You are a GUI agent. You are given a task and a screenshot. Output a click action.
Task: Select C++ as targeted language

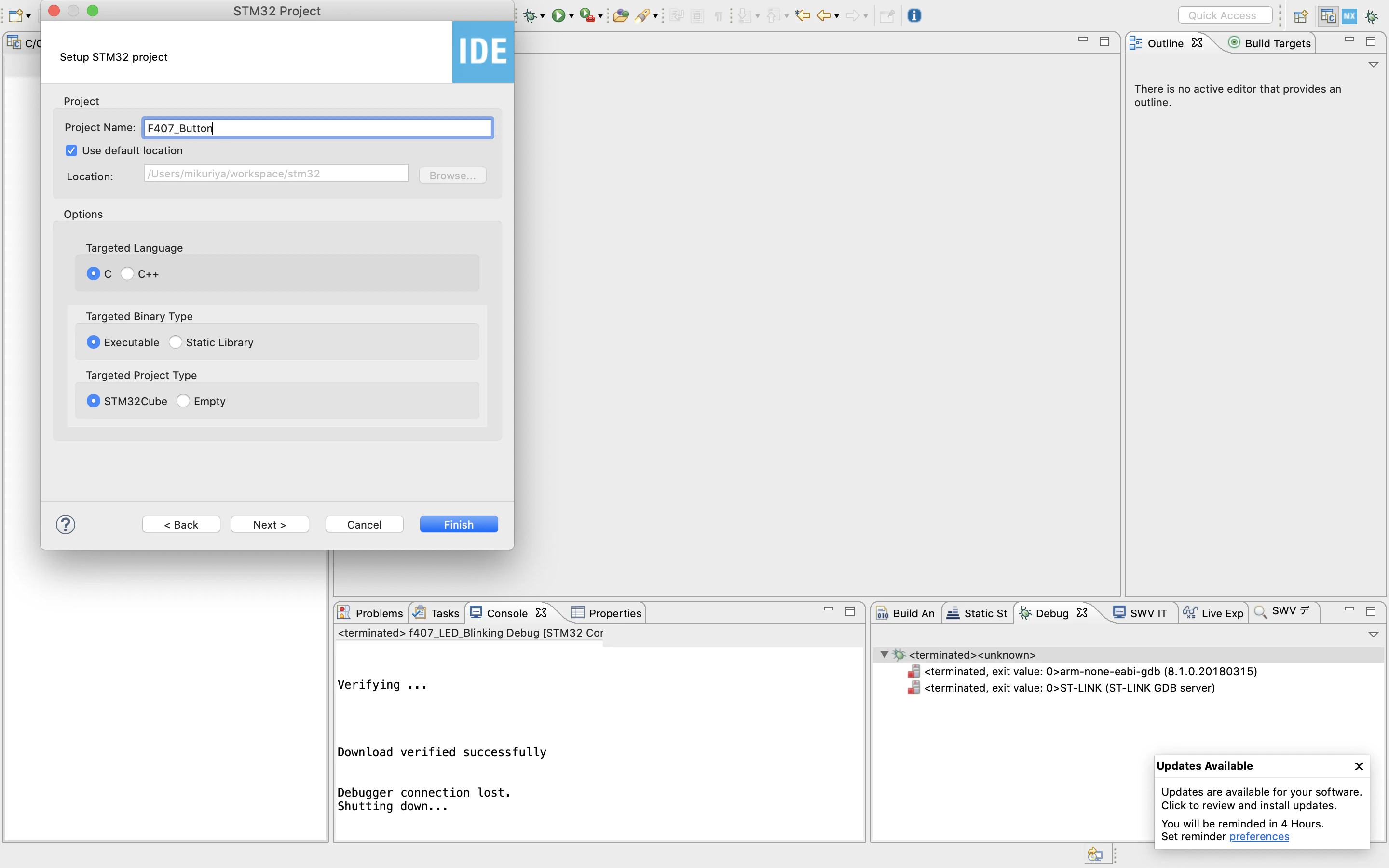point(127,274)
